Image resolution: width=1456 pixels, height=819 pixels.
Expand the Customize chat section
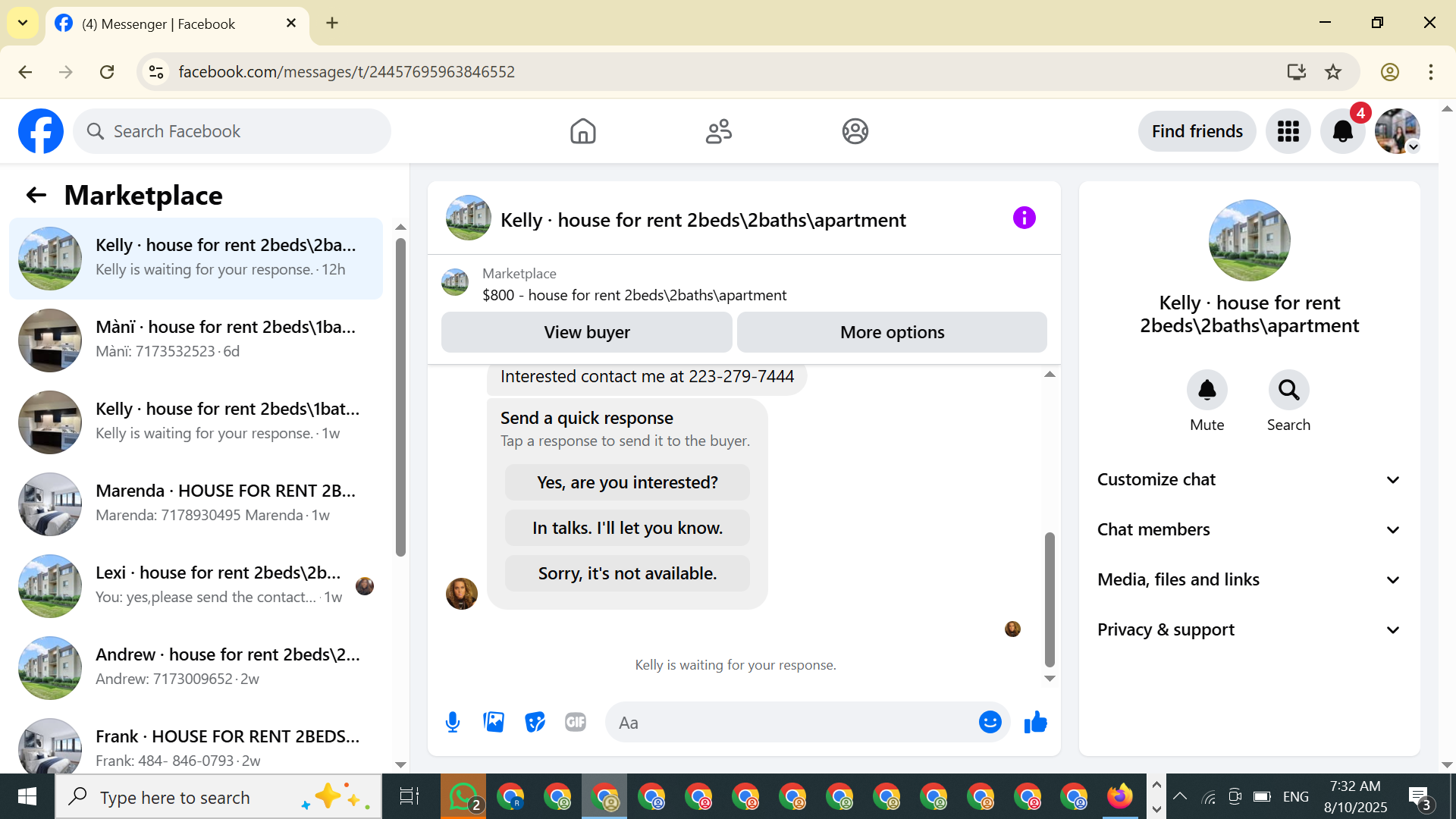tap(1249, 480)
